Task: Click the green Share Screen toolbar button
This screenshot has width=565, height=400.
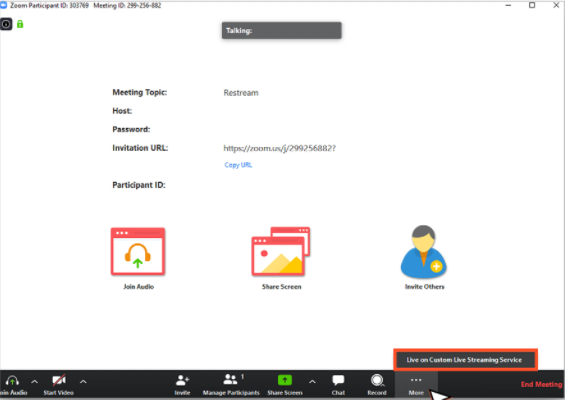Action: [x=285, y=380]
